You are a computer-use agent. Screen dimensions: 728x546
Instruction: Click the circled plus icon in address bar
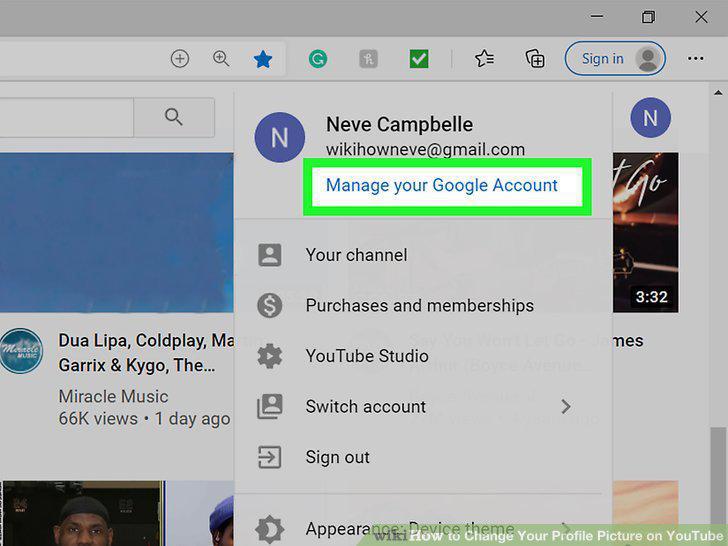click(x=180, y=59)
